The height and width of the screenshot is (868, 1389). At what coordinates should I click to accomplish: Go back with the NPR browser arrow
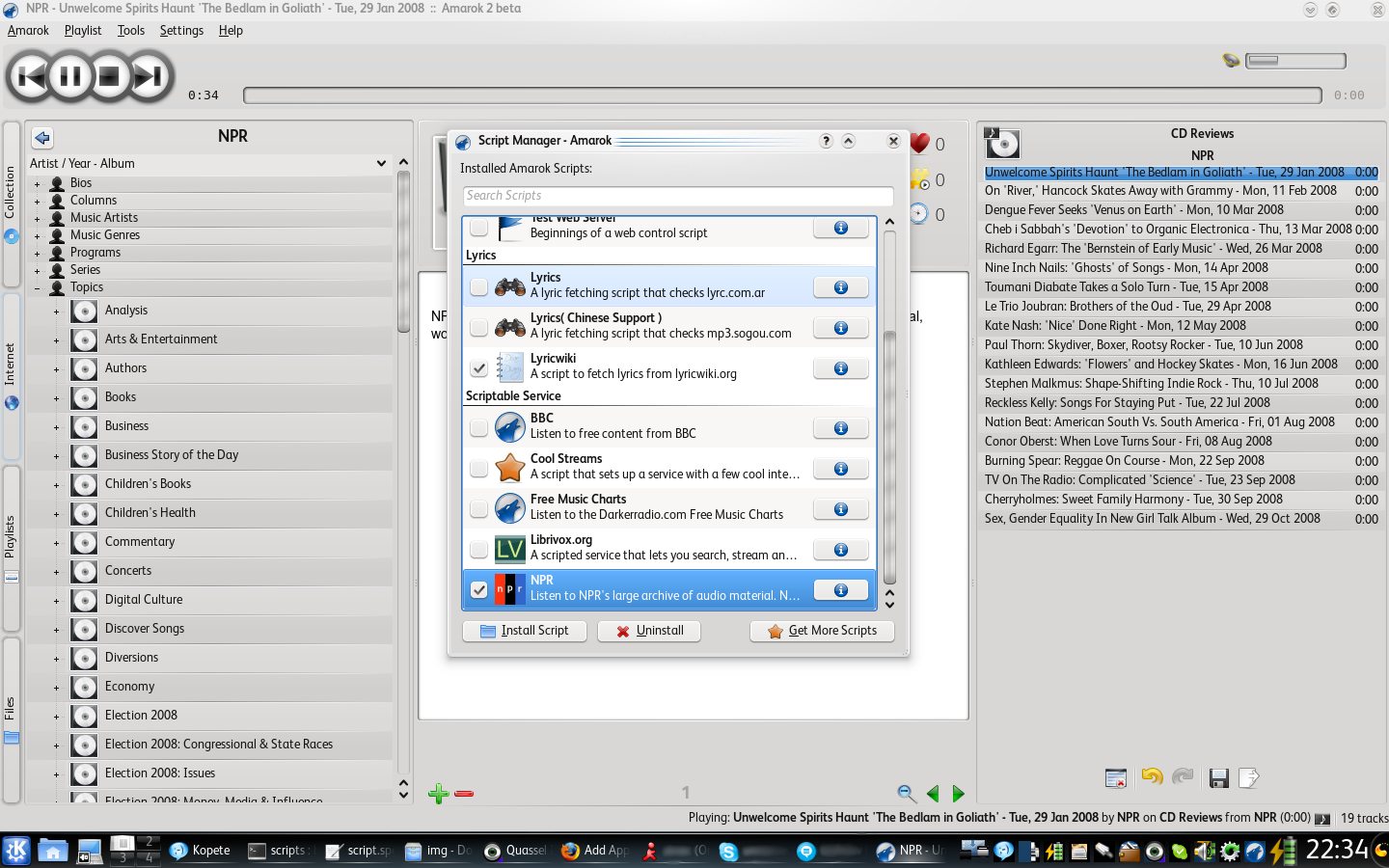[42, 138]
